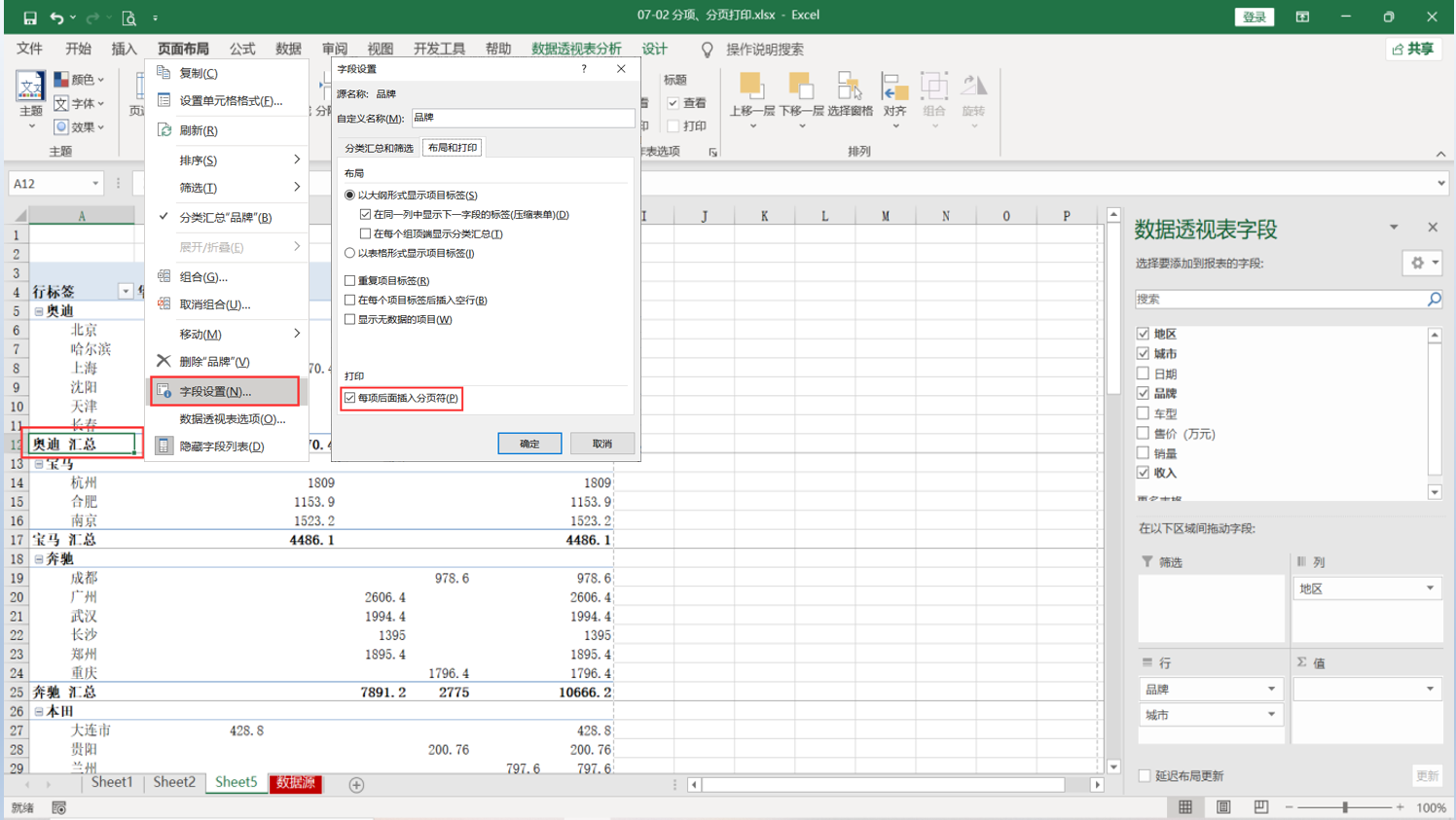Click the Undo arrow icon
This screenshot has width=1456, height=820.
pyautogui.click(x=56, y=18)
